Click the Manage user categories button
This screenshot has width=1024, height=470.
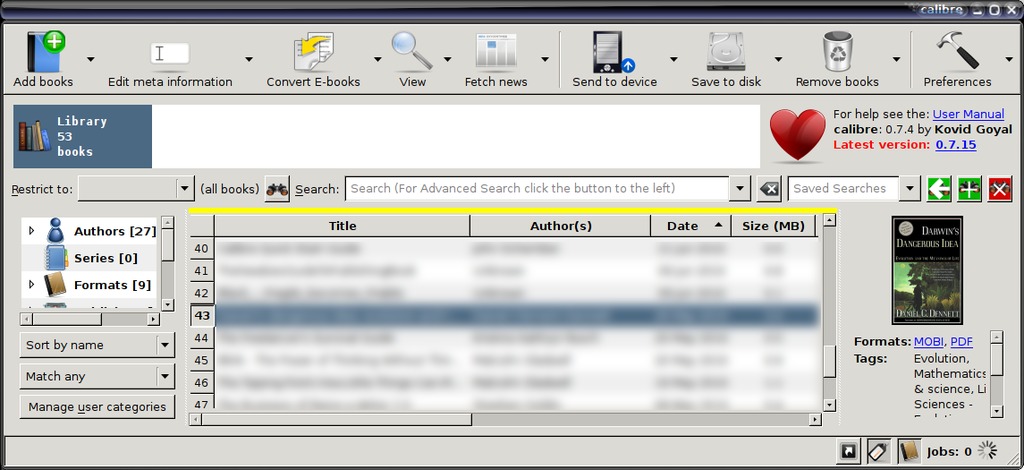point(97,407)
